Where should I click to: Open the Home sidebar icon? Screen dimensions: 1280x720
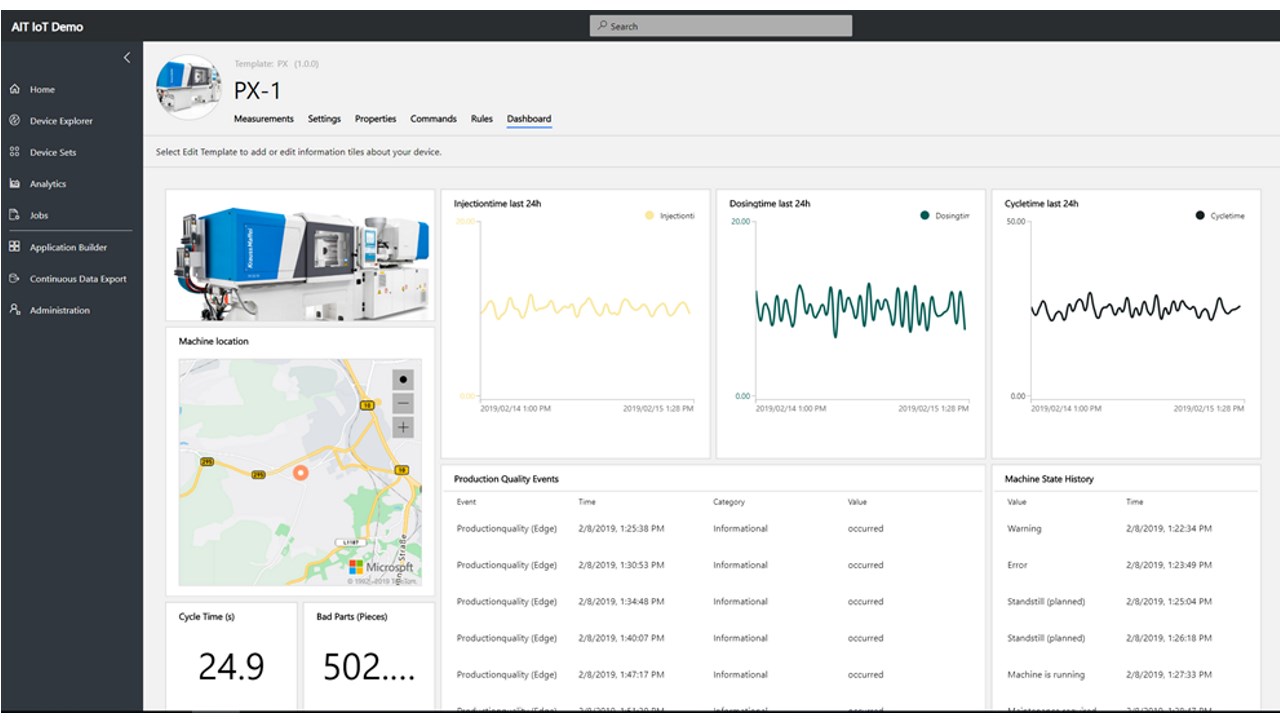point(15,89)
